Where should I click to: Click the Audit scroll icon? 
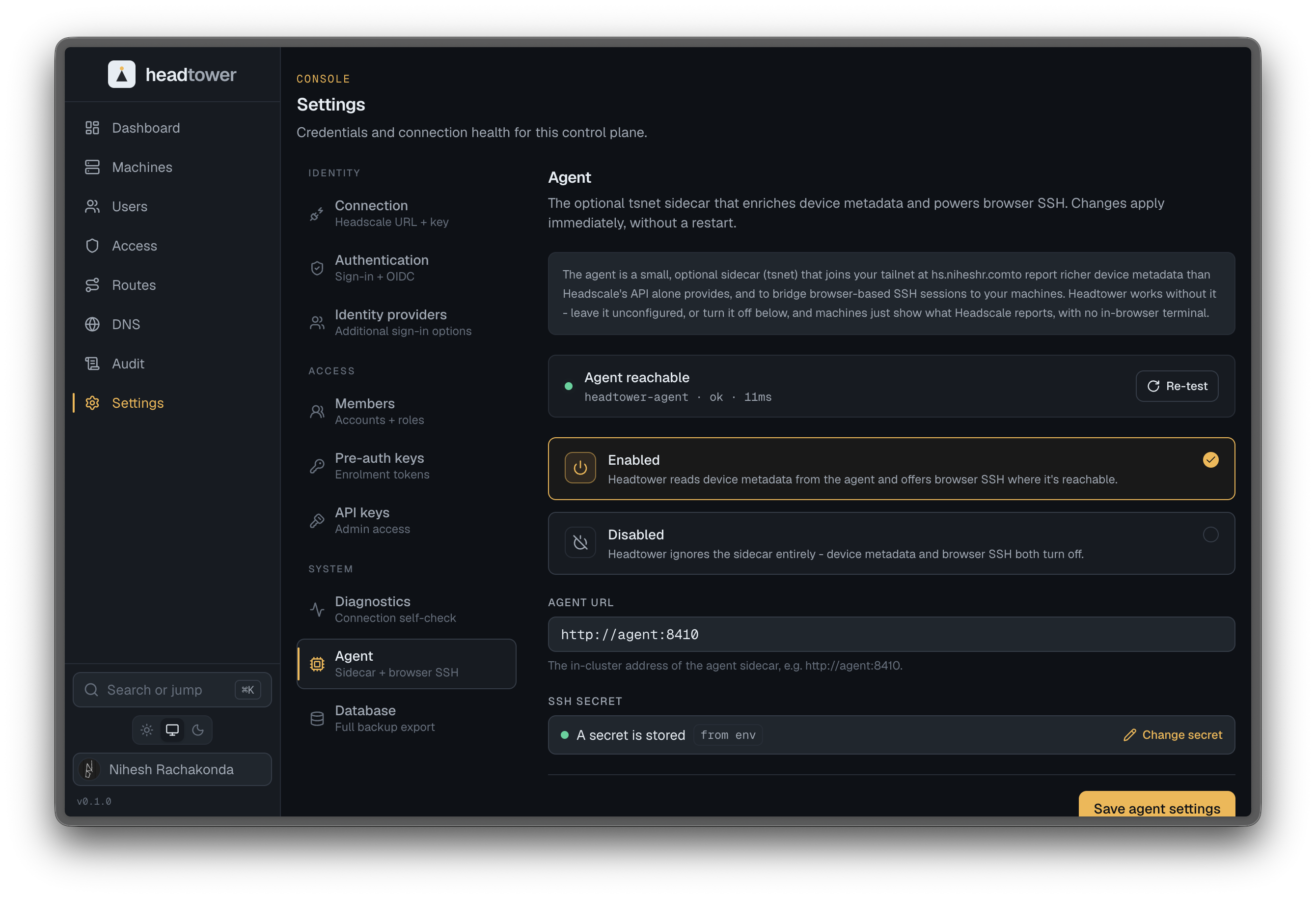click(92, 364)
